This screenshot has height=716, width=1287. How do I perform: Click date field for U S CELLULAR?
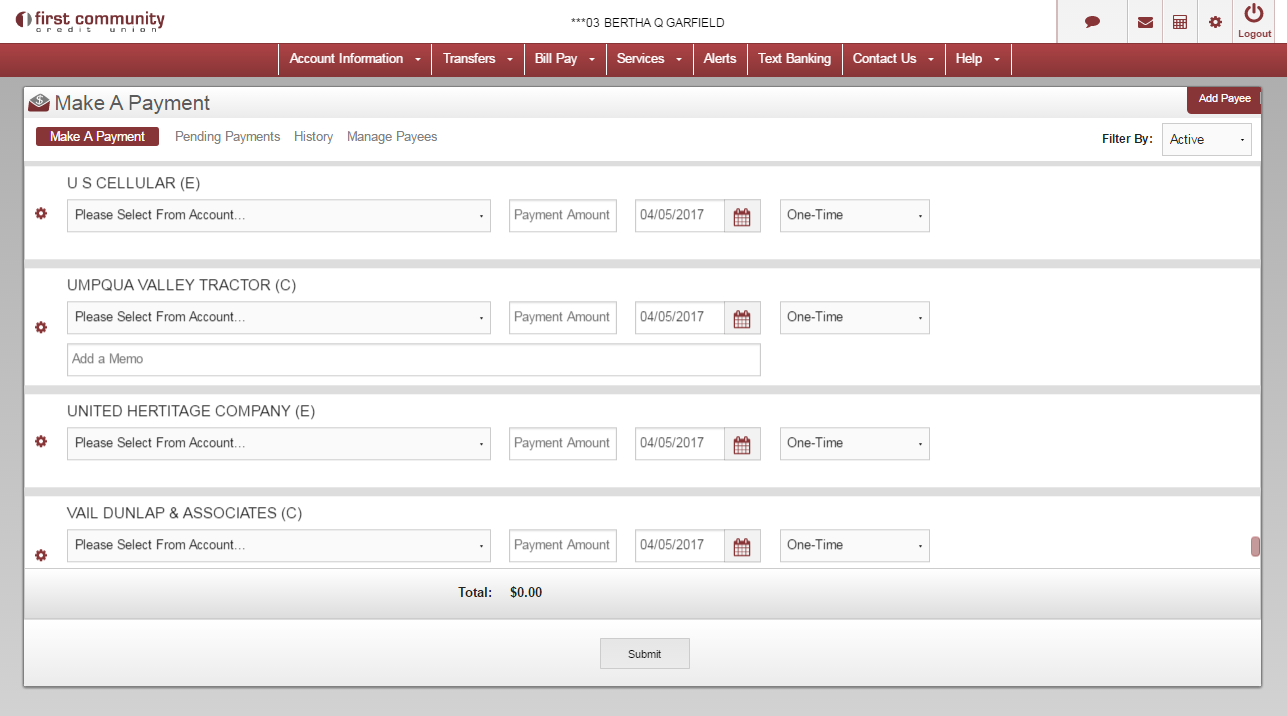point(680,216)
